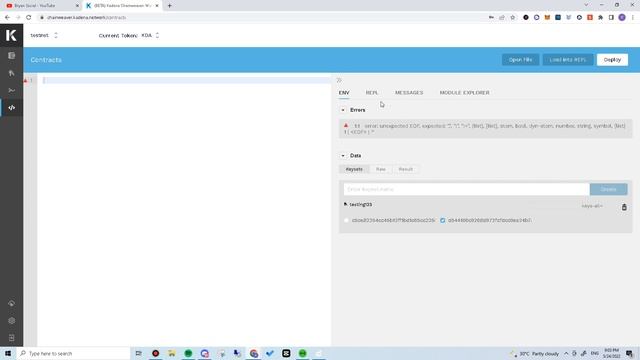Click the red error marker on line 1
Screen dimensions: 640x360
point(26,80)
